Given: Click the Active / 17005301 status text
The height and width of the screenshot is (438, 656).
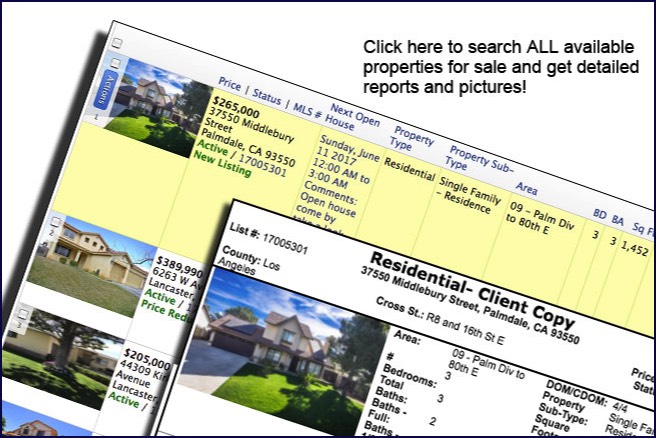Looking at the screenshot, I should click(242, 159).
